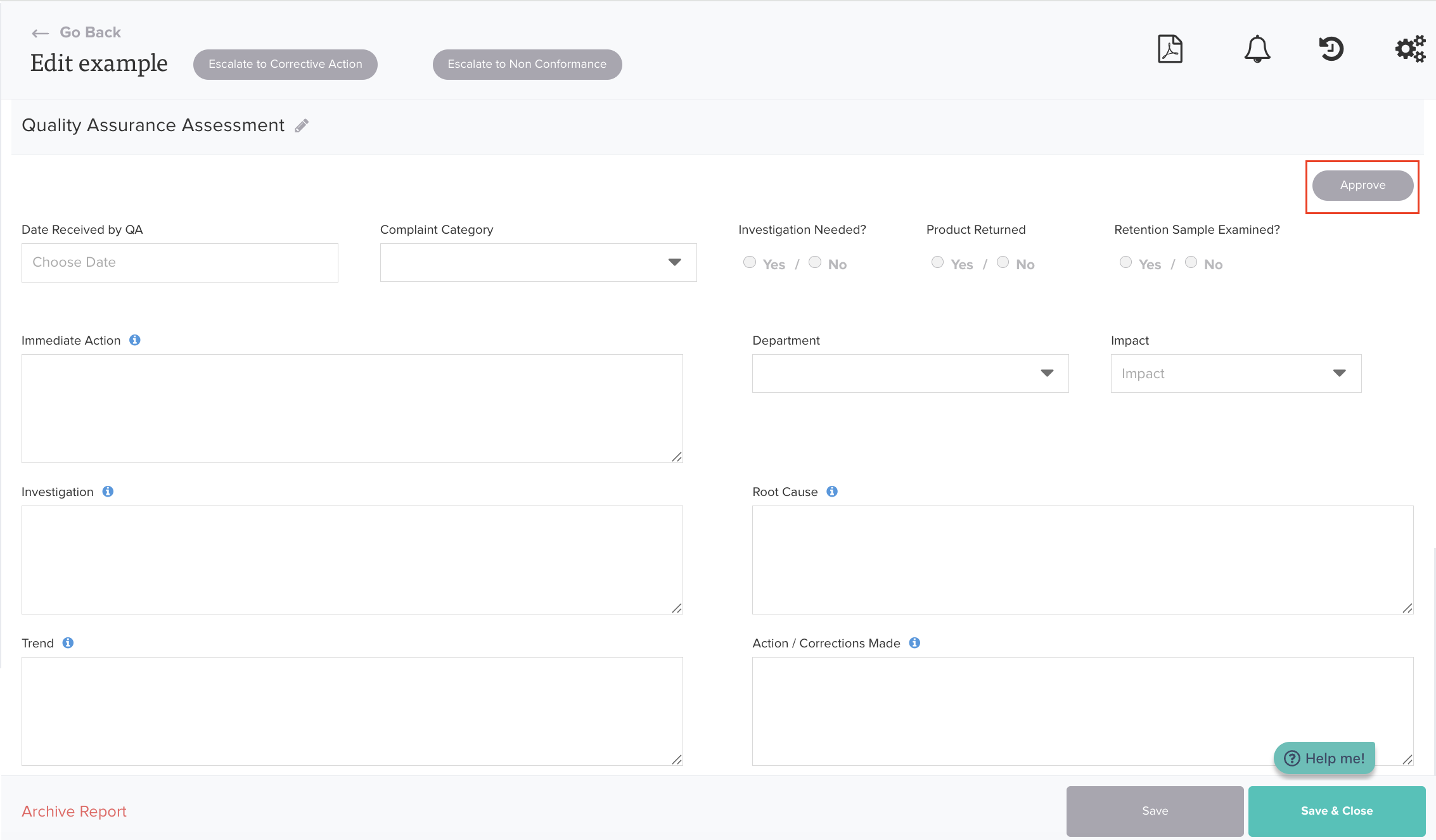Expand the Department dropdown
The width and height of the screenshot is (1436, 840).
point(910,373)
